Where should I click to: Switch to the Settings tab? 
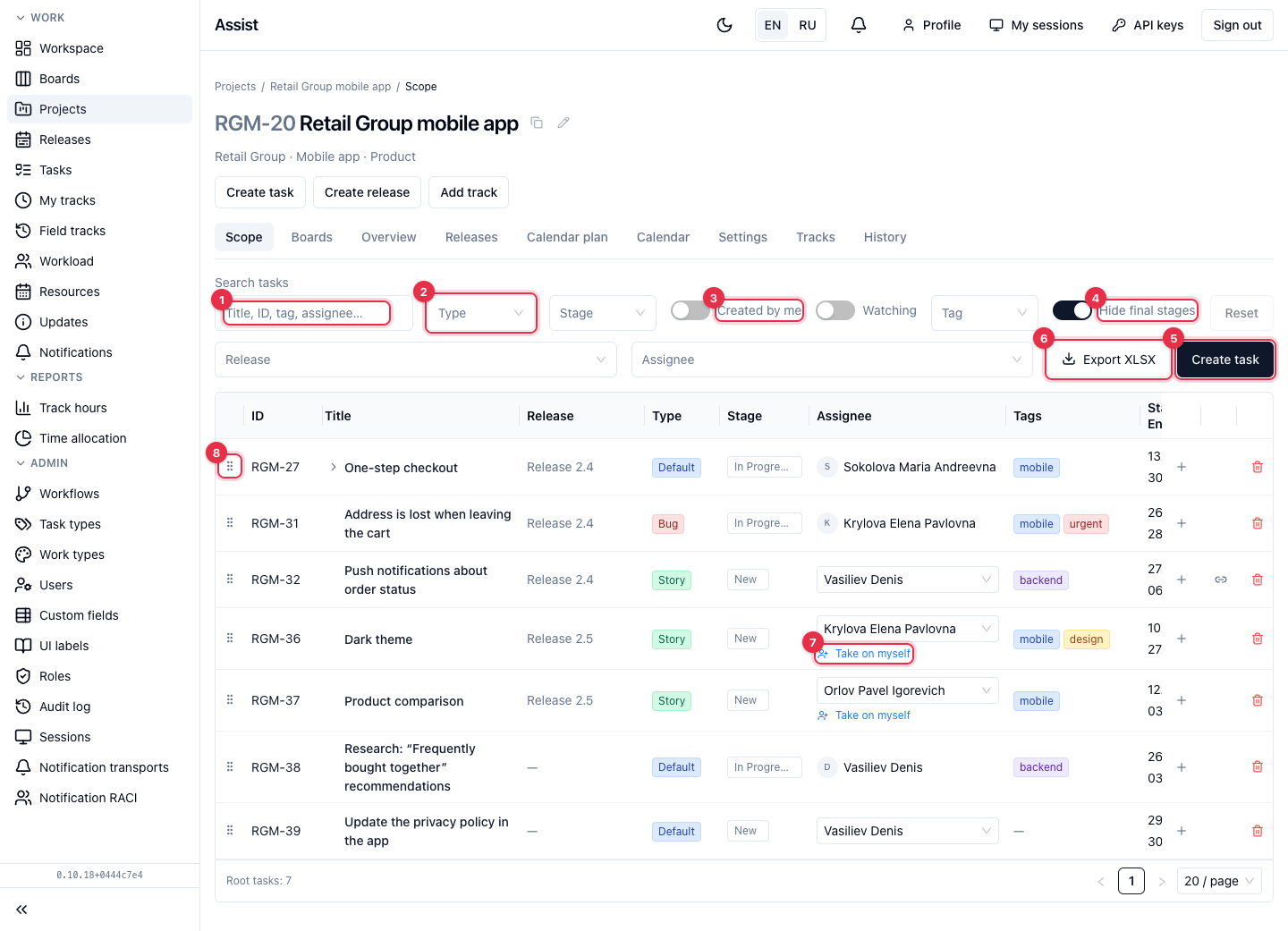point(743,237)
